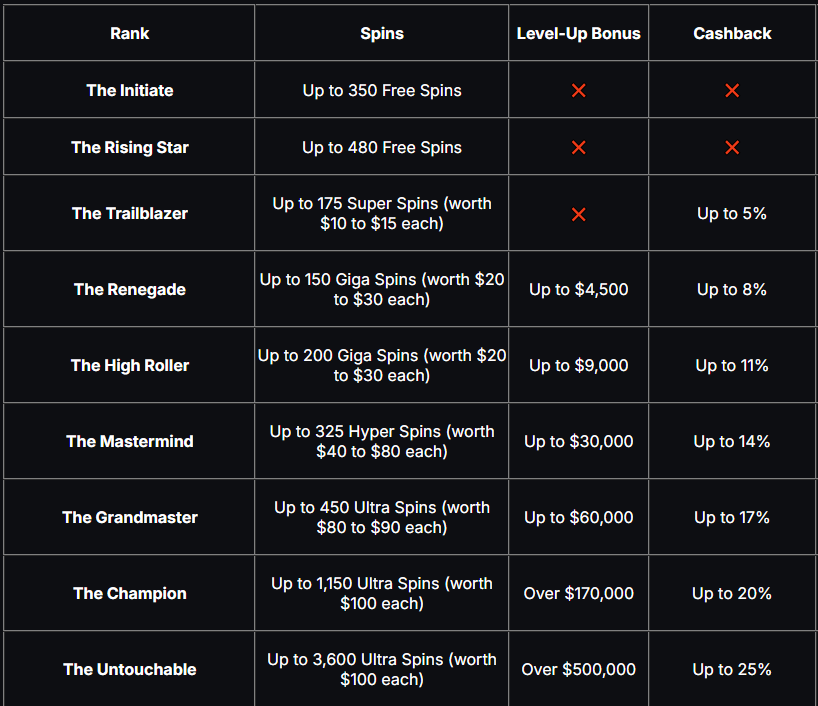Click The Trailblazer's Level-Up Bonus red X
Screen dimensions: 818x706
[578, 214]
